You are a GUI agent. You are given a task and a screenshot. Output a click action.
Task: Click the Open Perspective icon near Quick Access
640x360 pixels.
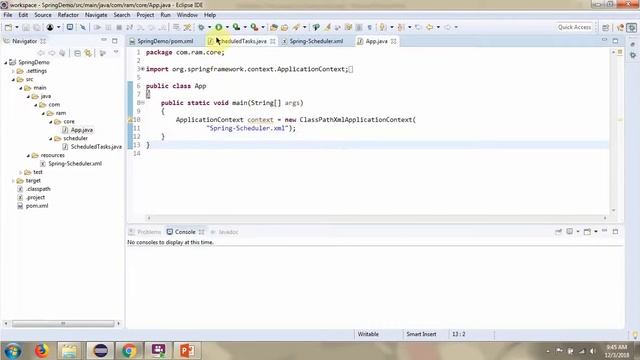pyautogui.click(x=606, y=27)
